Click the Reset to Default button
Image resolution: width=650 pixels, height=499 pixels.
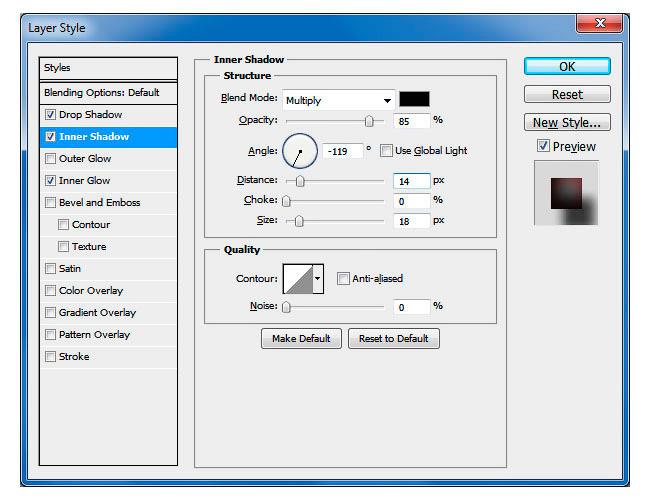click(394, 339)
